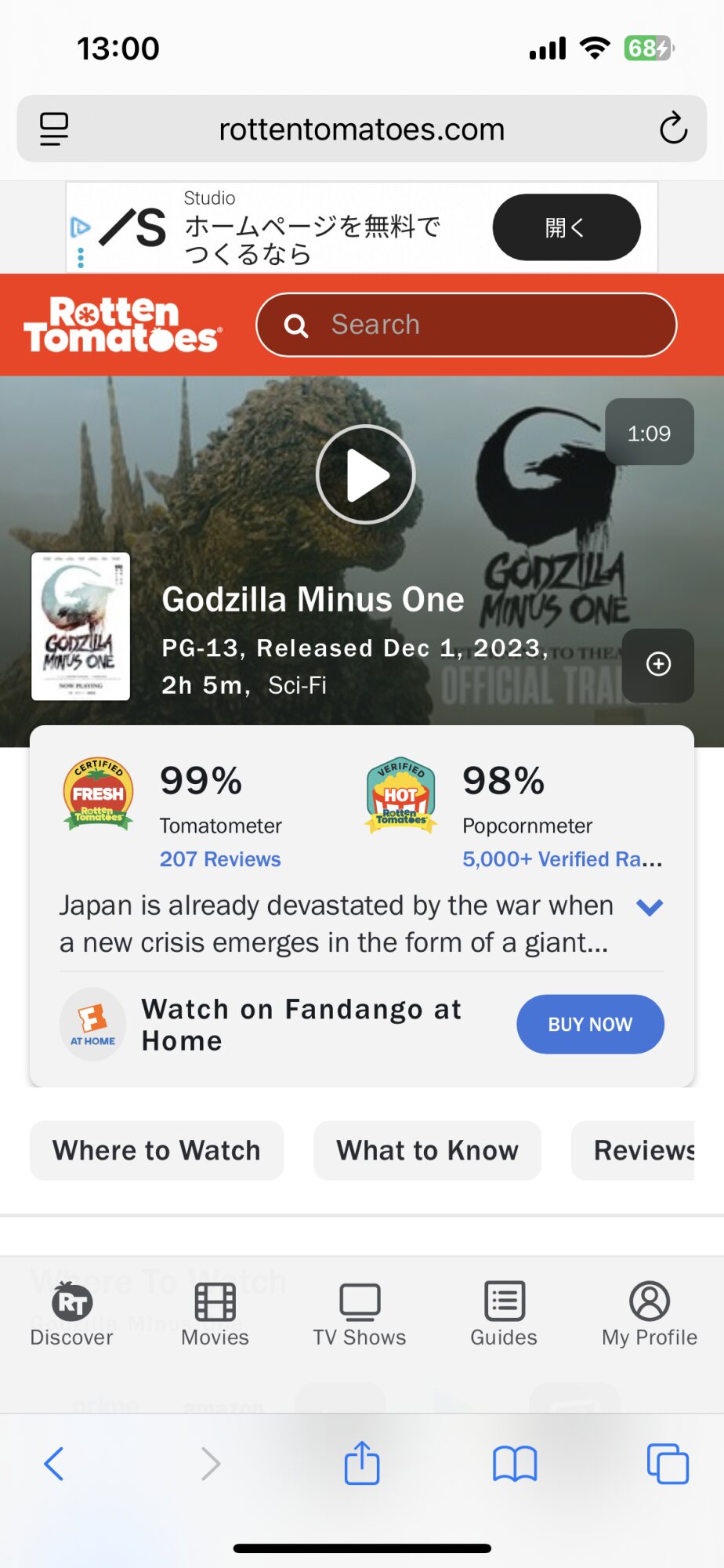This screenshot has width=724, height=1568.
Task: Reload the page in Safari
Action: click(672, 129)
